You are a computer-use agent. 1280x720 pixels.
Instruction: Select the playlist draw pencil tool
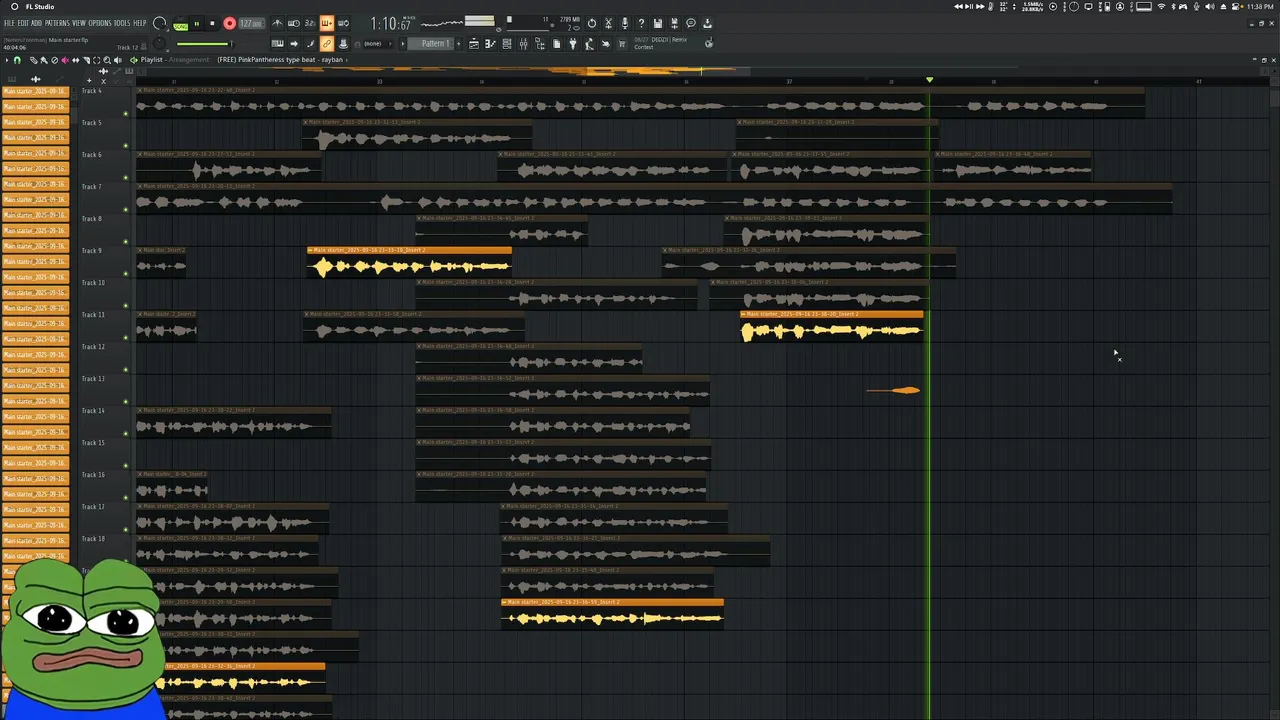pos(34,60)
